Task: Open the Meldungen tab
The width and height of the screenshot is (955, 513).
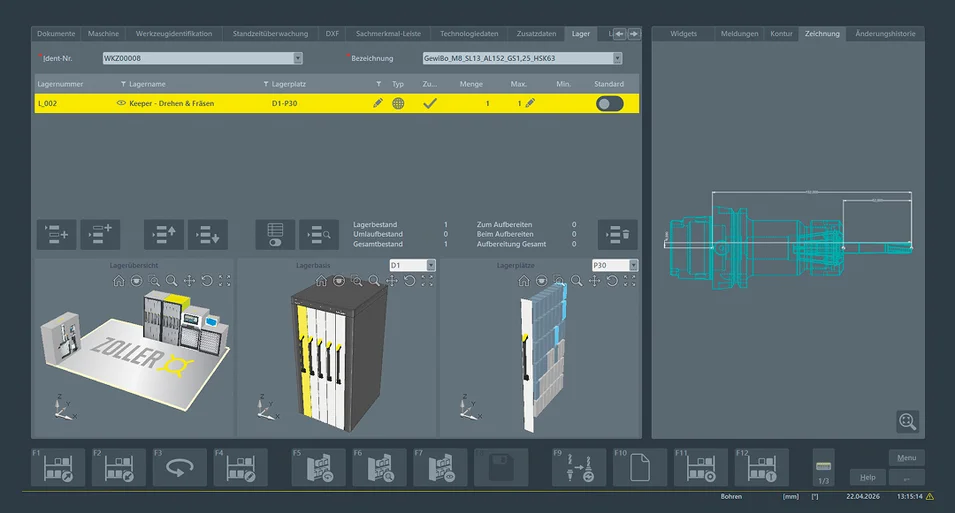Action: click(739, 34)
